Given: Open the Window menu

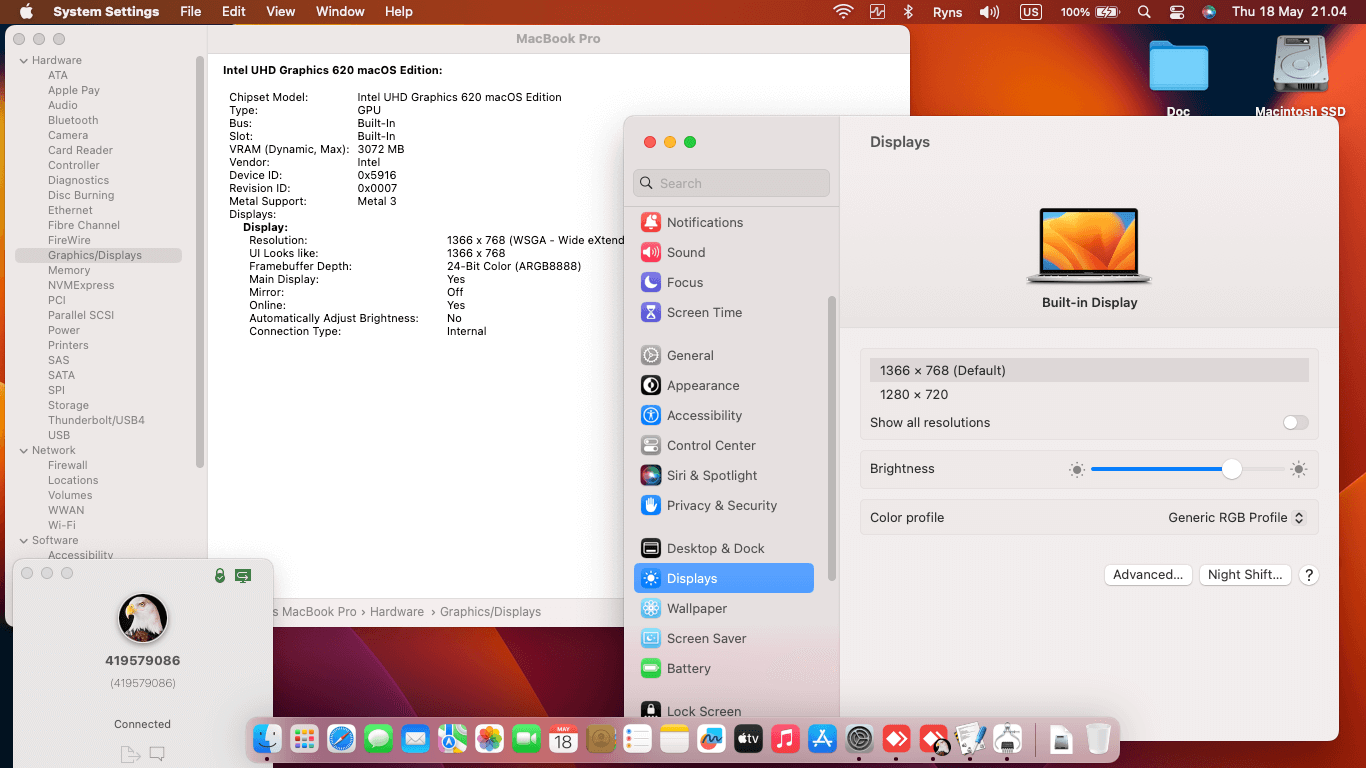Looking at the screenshot, I should click(x=340, y=12).
